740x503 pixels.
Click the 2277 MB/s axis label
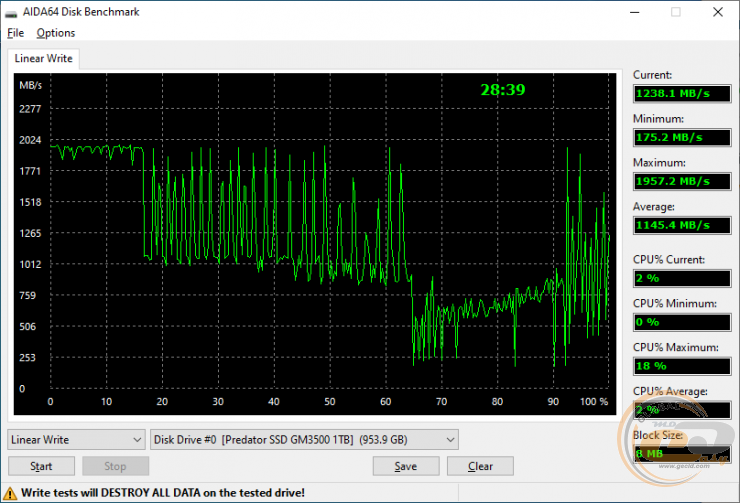point(30,109)
